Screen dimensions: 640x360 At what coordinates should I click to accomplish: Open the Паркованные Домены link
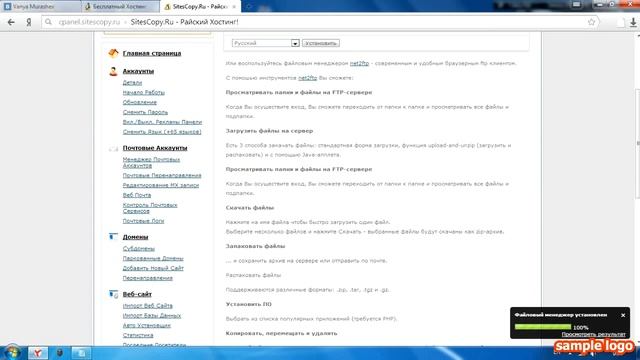coord(153,258)
